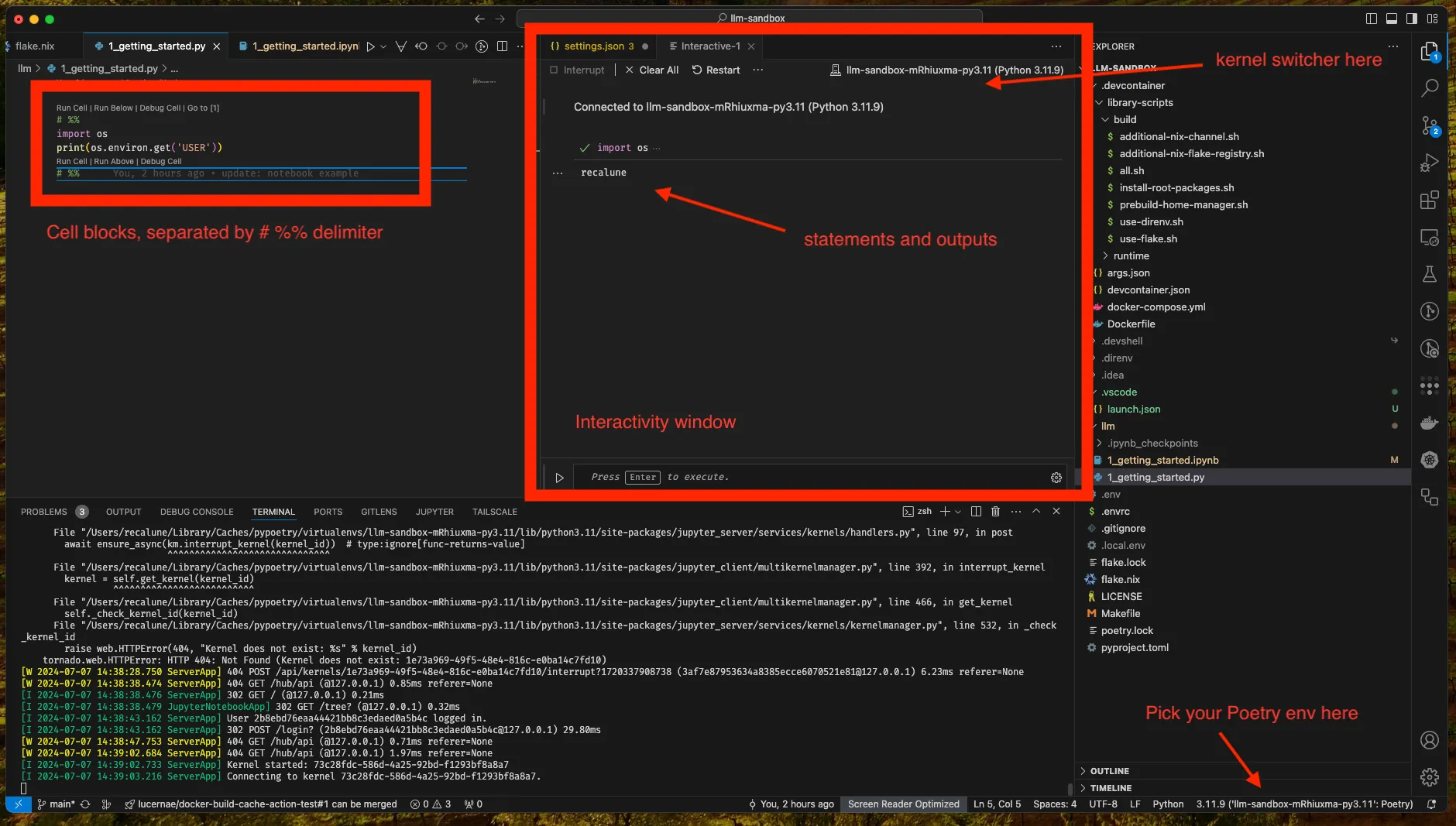Open new terminal profile dropdown arrow
Image resolution: width=1456 pixels, height=826 pixels.
click(958, 512)
